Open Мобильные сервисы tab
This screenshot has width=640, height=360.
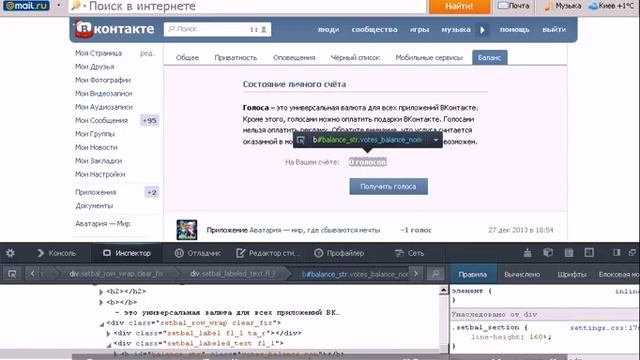pyautogui.click(x=429, y=58)
